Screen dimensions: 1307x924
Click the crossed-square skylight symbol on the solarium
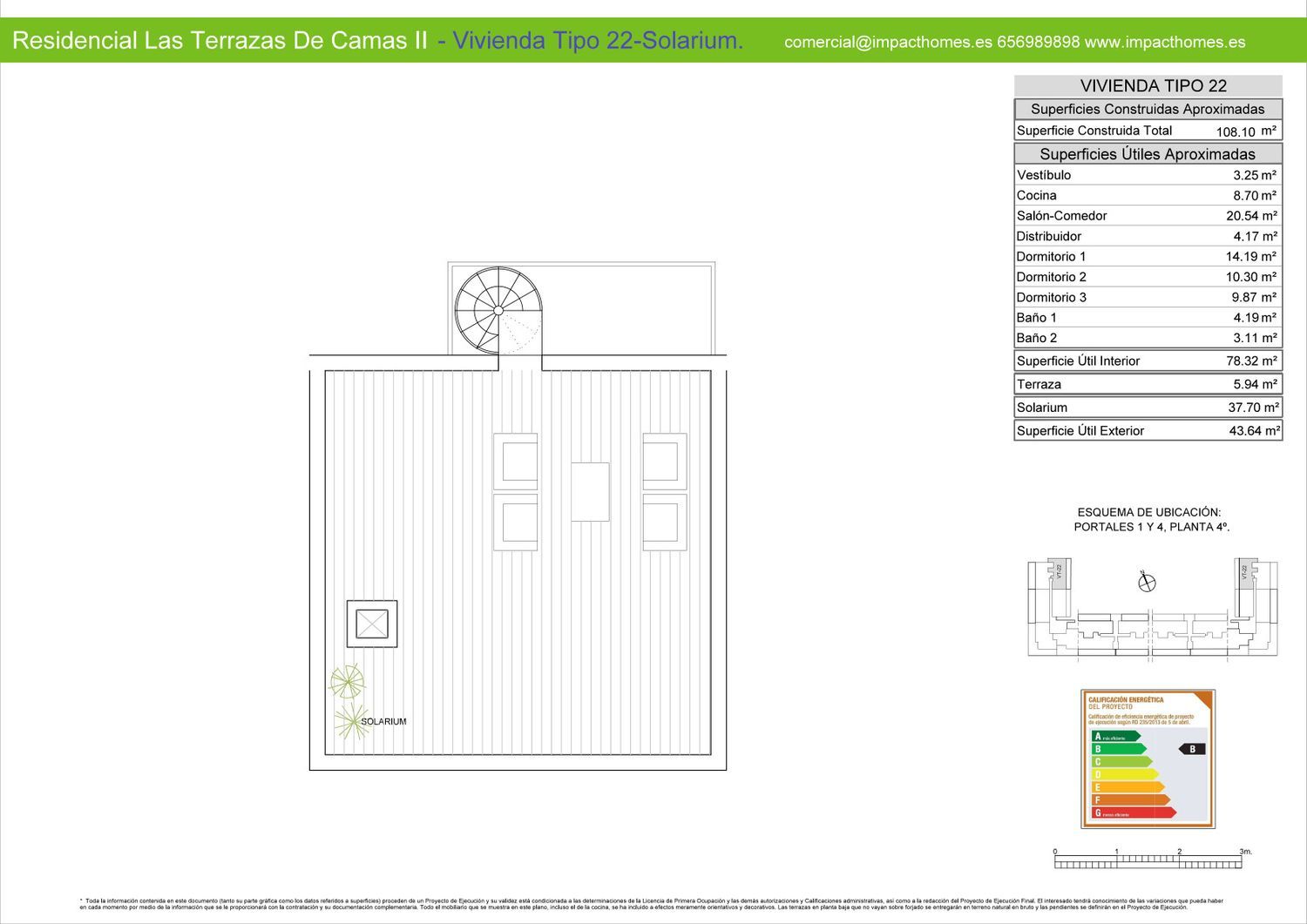(372, 624)
